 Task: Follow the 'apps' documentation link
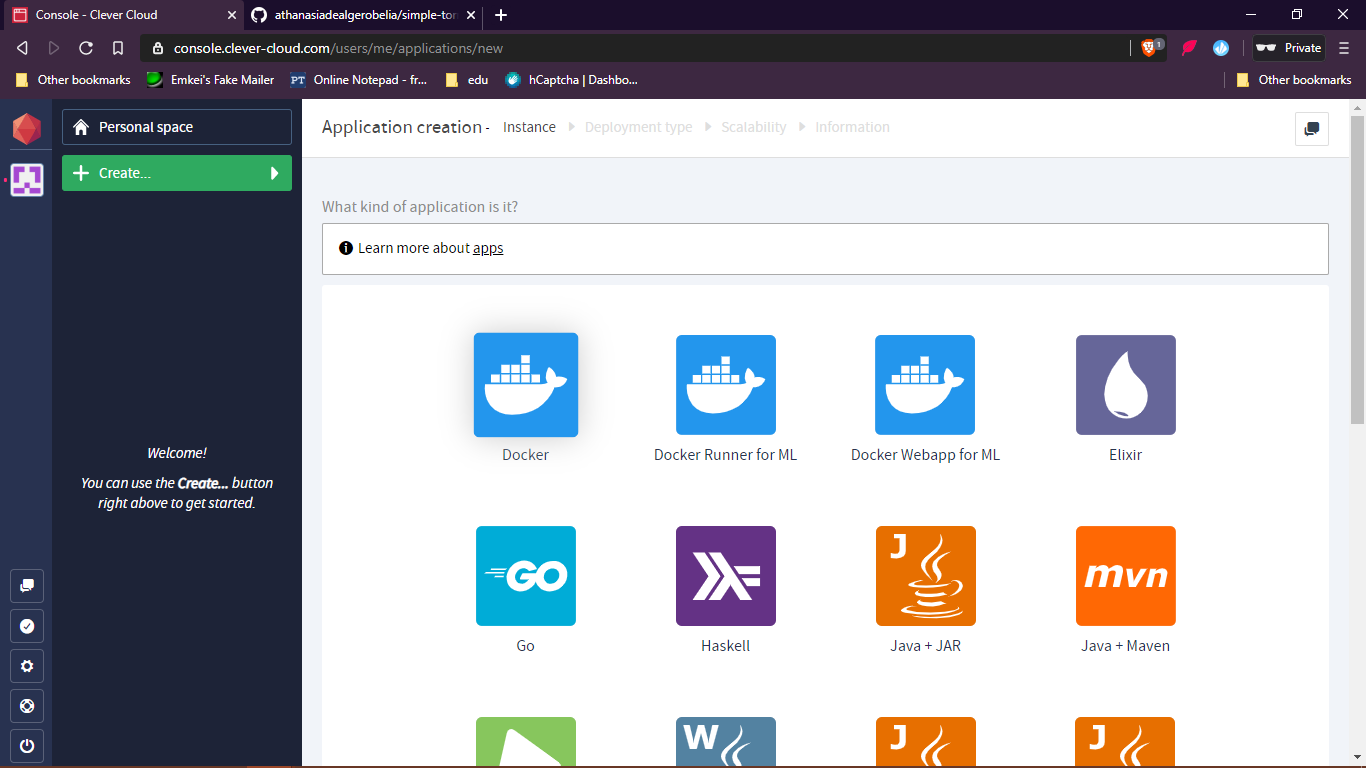pos(488,248)
